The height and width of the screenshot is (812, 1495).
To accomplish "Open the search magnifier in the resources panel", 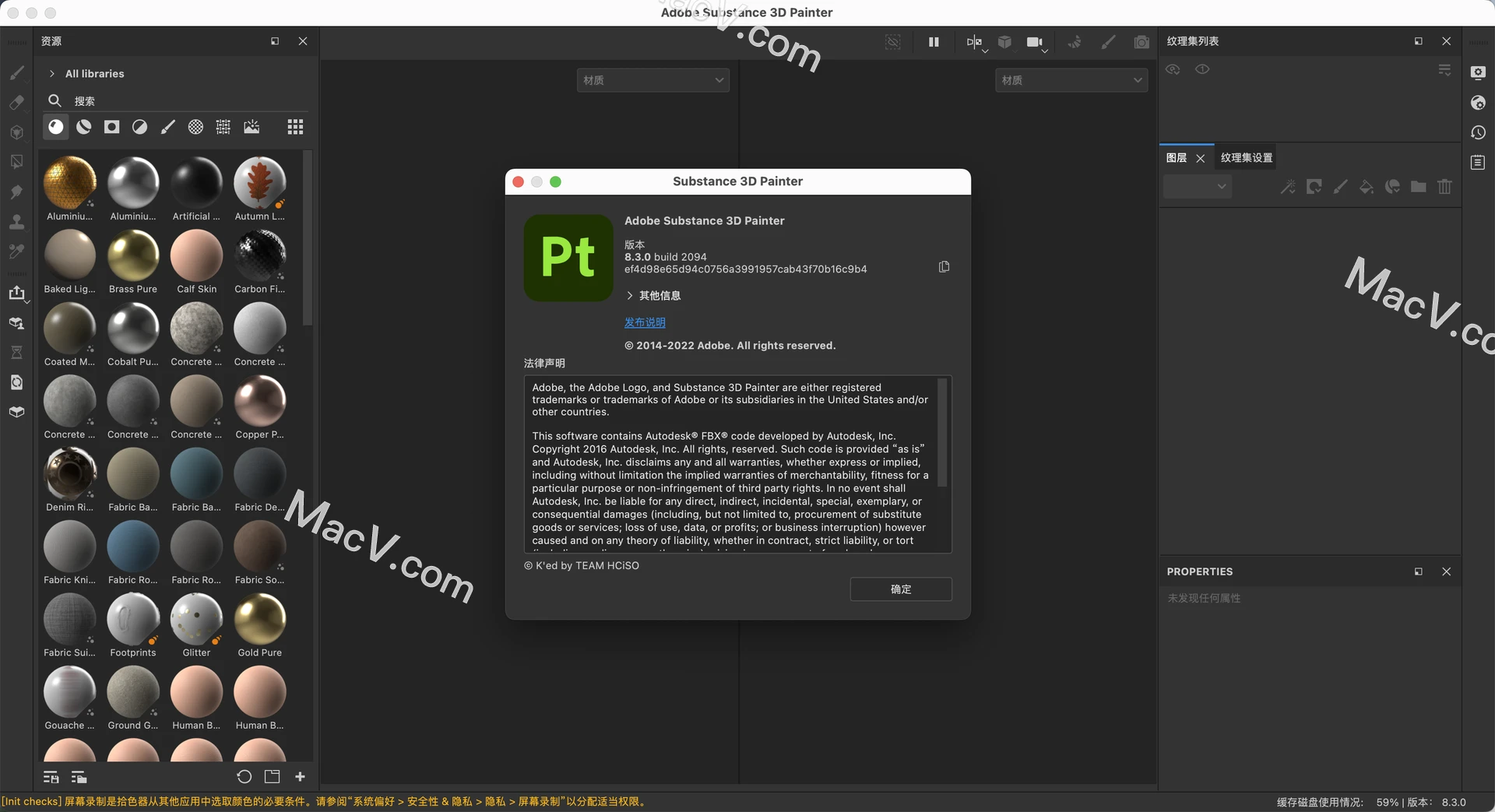I will click(x=55, y=100).
